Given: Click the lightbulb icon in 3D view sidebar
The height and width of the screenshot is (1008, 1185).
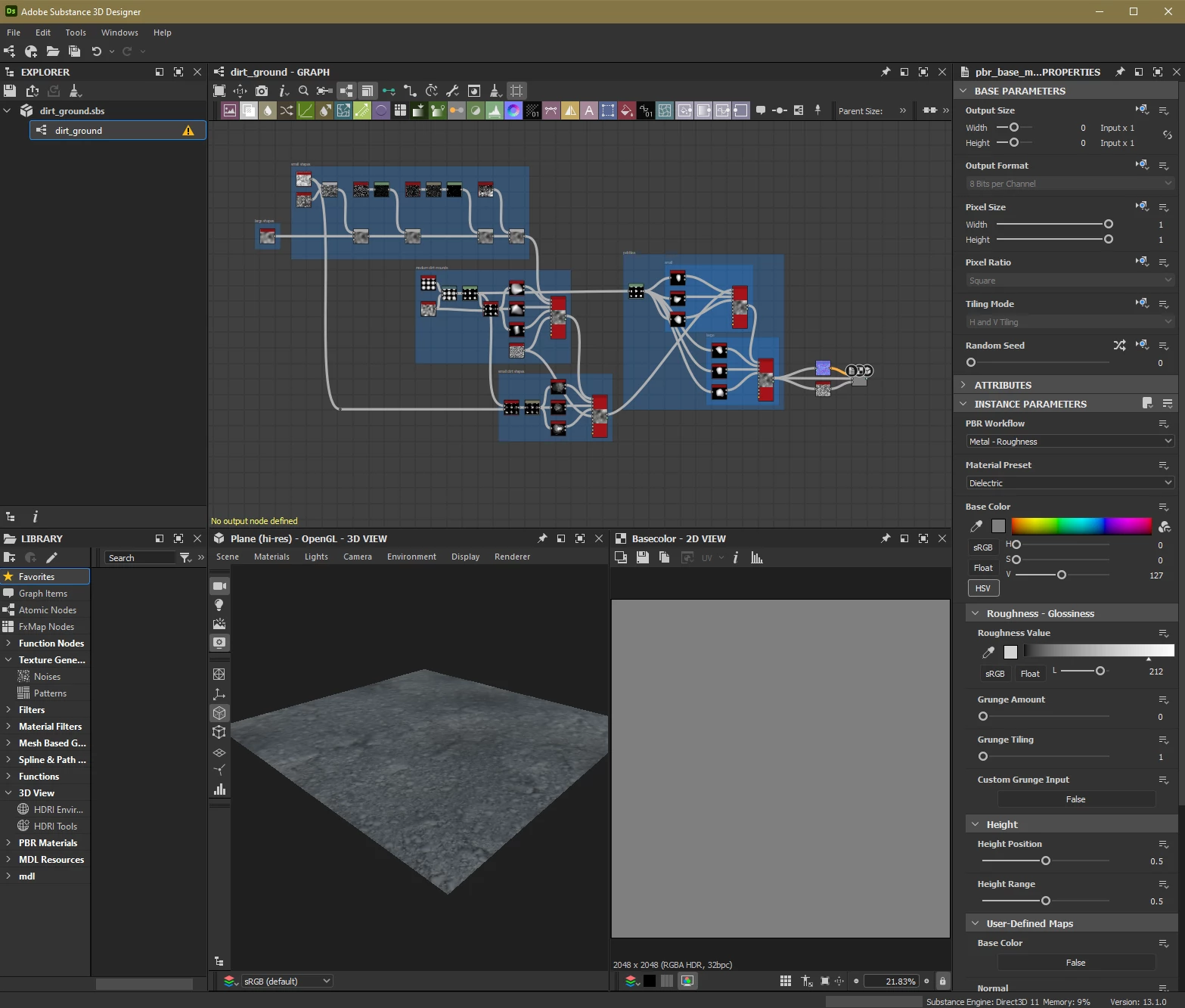Looking at the screenshot, I should point(219,605).
